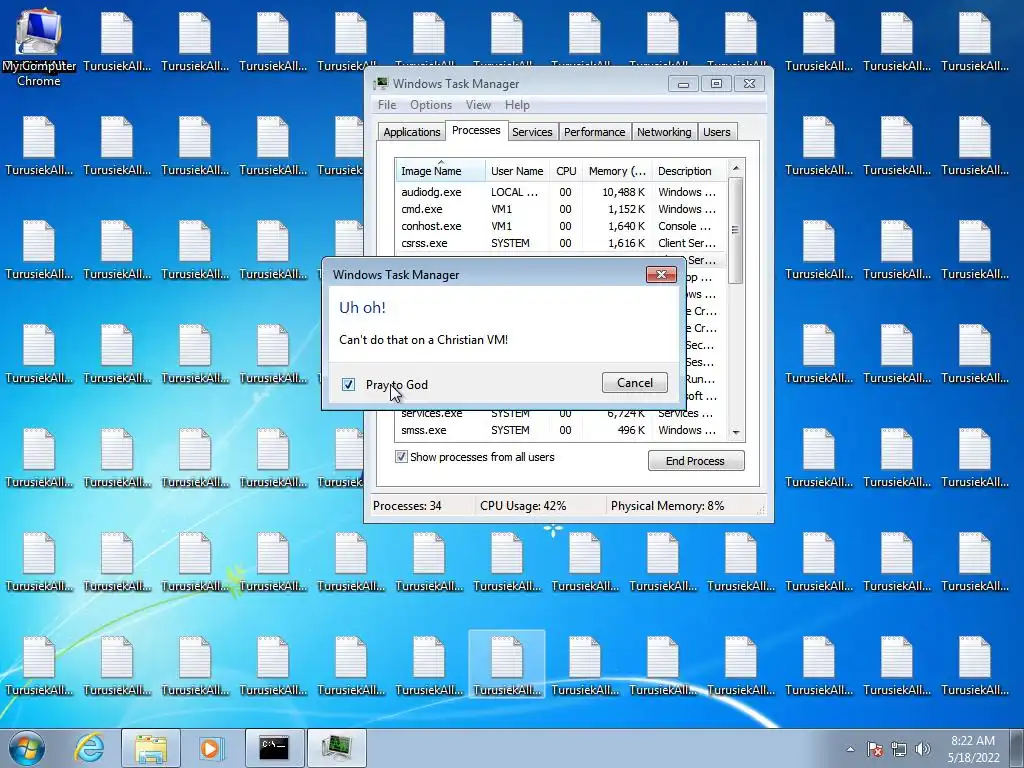The width and height of the screenshot is (1024, 768).
Task: Maximize the Windows Task Manager window
Action: 716,84
